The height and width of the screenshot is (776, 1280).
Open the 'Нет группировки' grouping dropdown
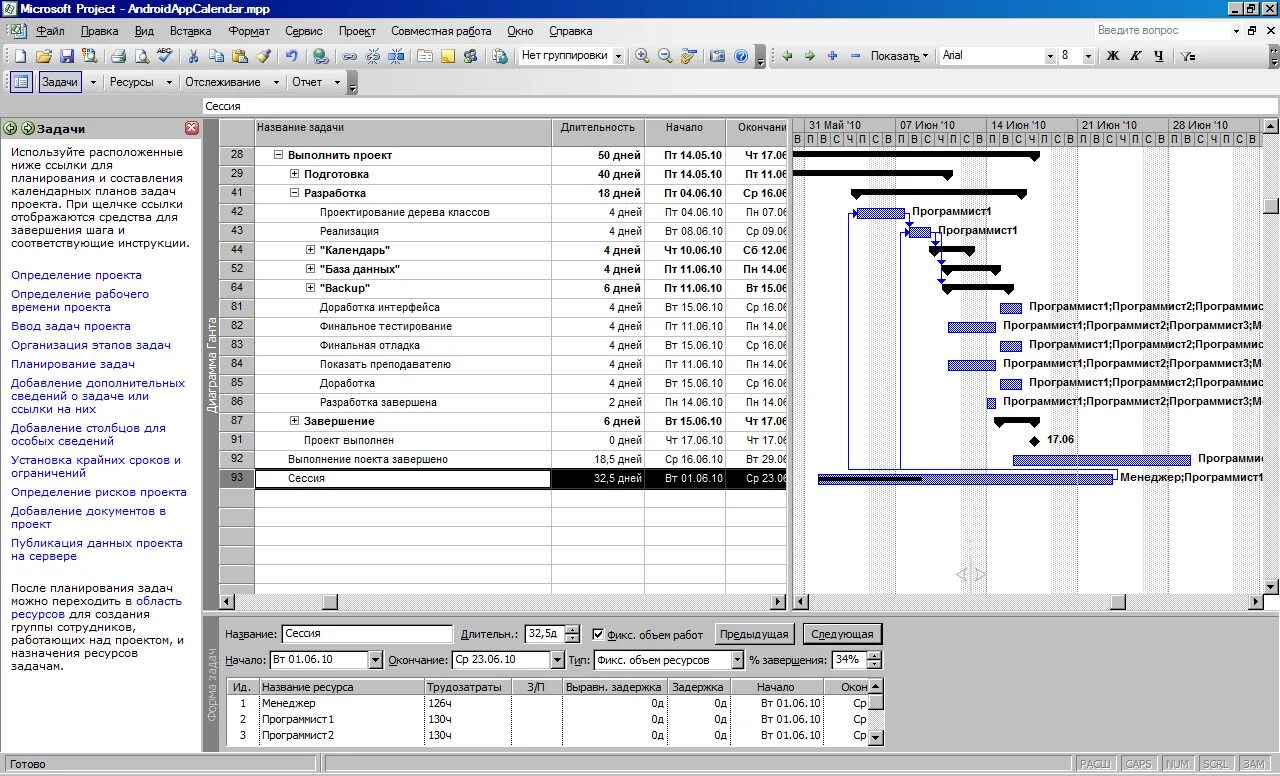618,56
